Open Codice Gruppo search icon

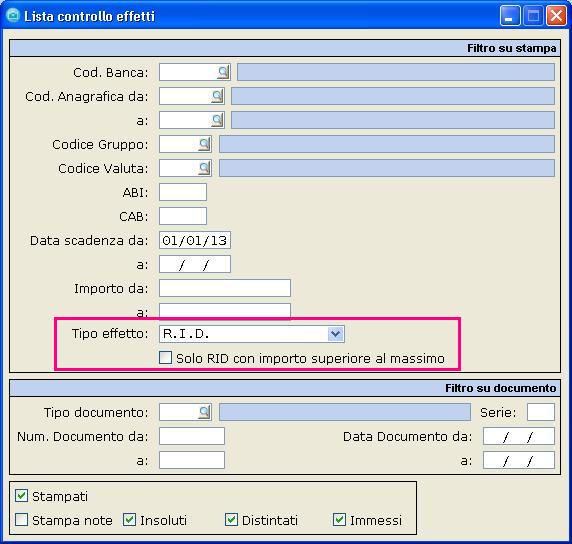[x=205, y=144]
